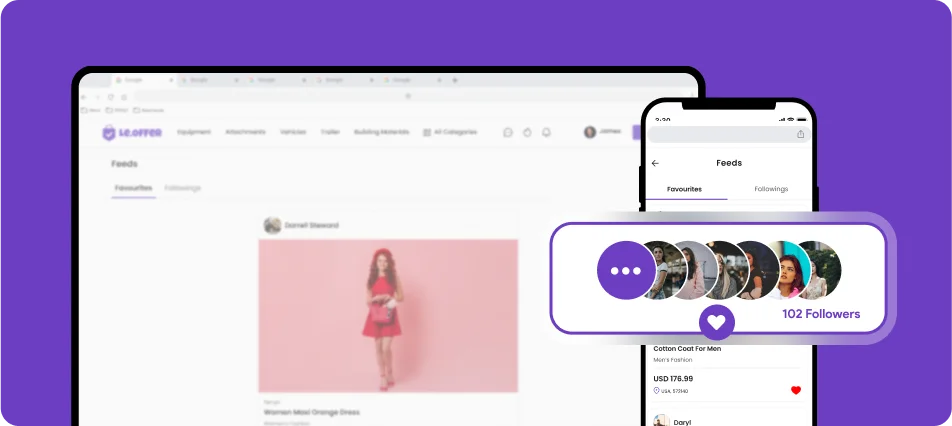Image resolution: width=952 pixels, height=426 pixels.
Task: Unfavourite the Cotton Coat with the red heart
Action: (795, 390)
